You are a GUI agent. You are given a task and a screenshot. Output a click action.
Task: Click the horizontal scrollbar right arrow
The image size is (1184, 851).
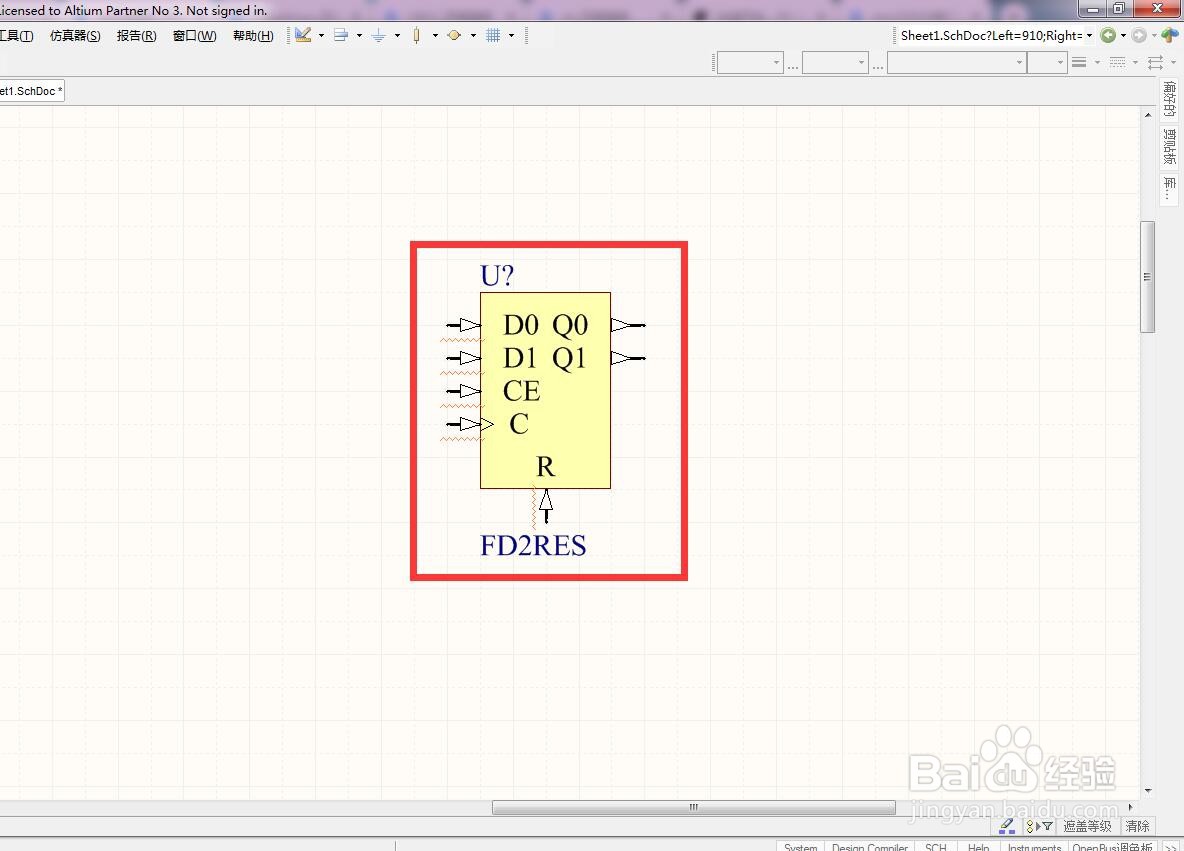1130,807
